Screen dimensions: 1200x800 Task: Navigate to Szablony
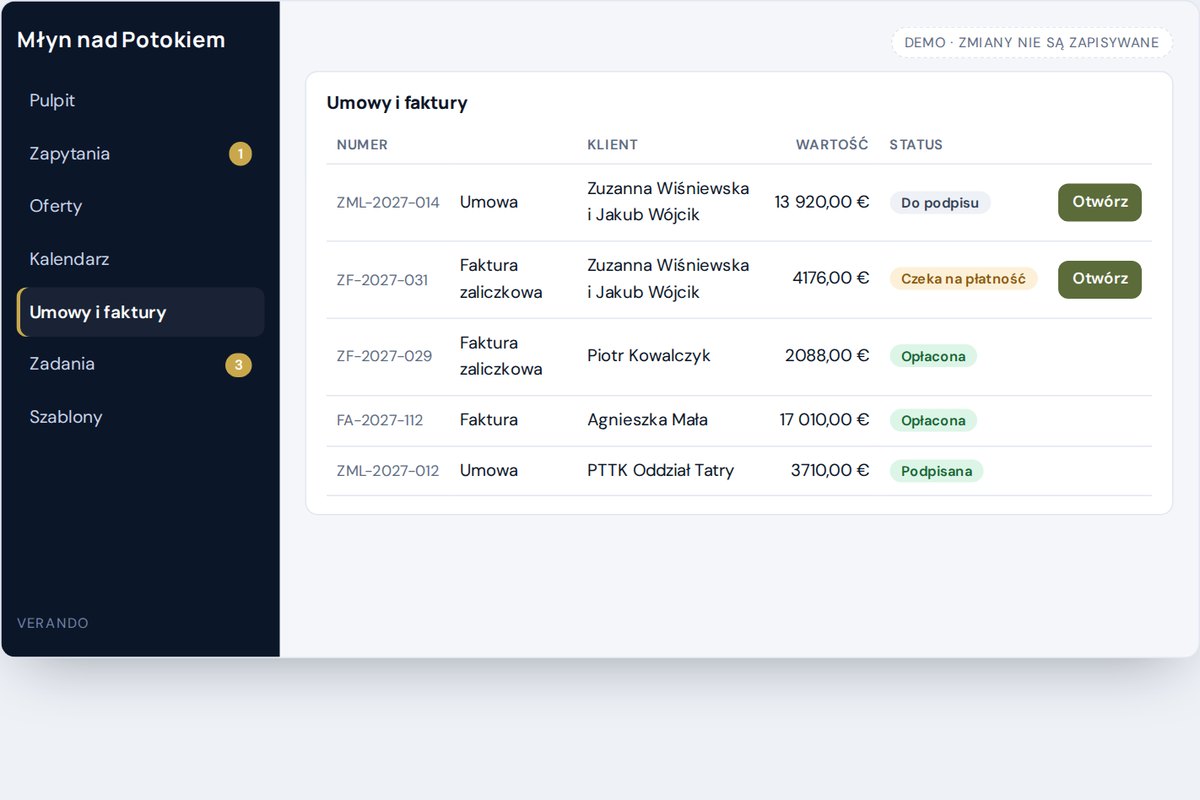pos(140,417)
